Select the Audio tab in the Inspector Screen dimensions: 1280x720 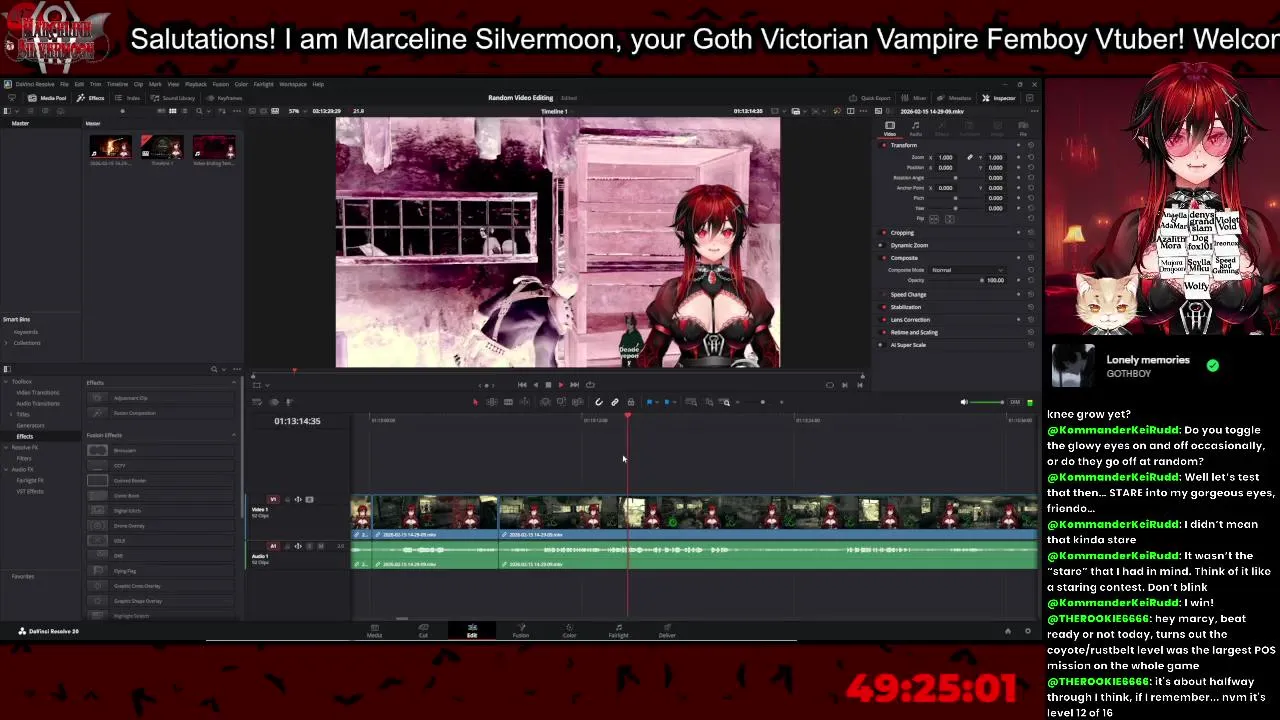pos(915,128)
